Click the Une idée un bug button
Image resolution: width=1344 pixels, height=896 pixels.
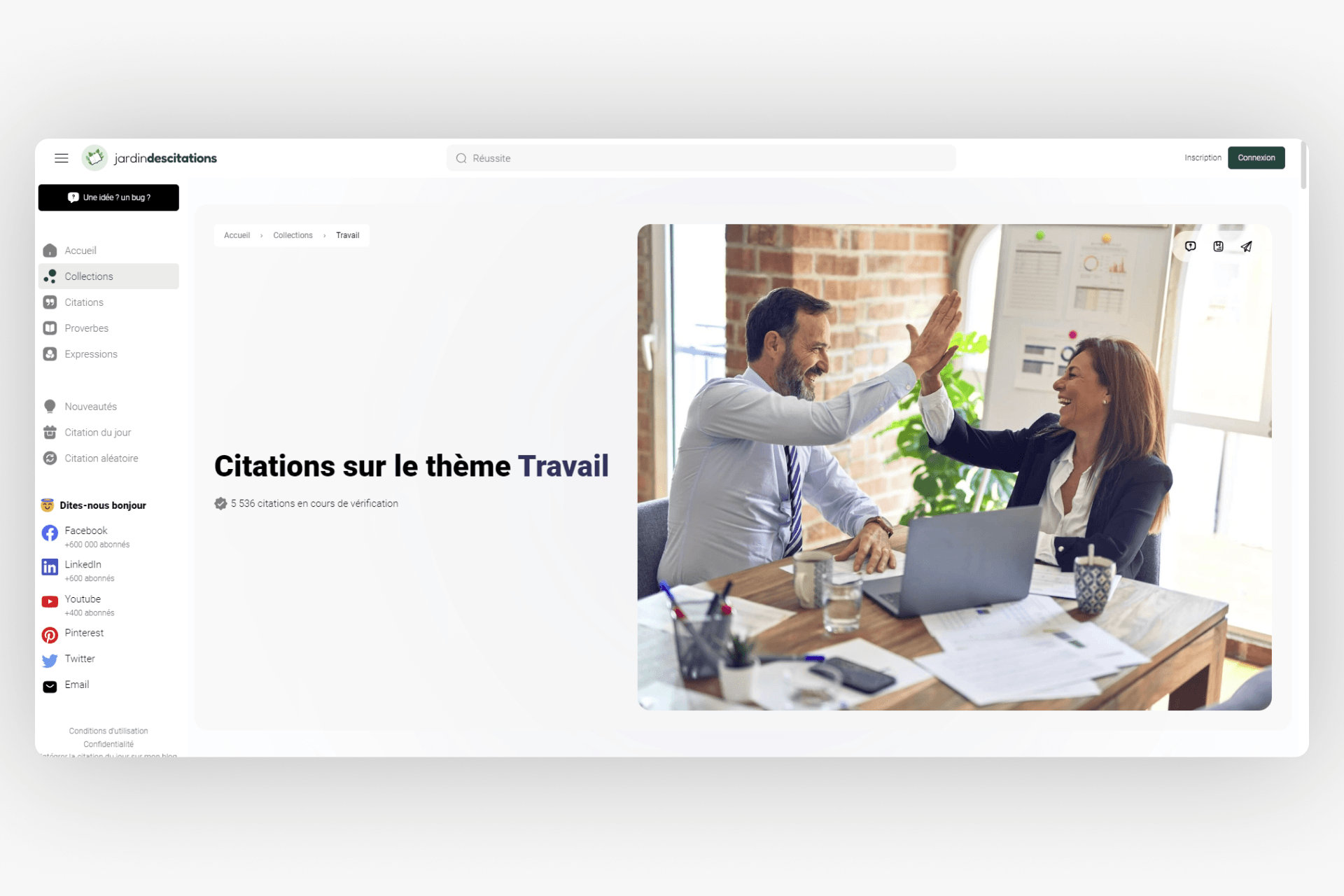coord(109,197)
